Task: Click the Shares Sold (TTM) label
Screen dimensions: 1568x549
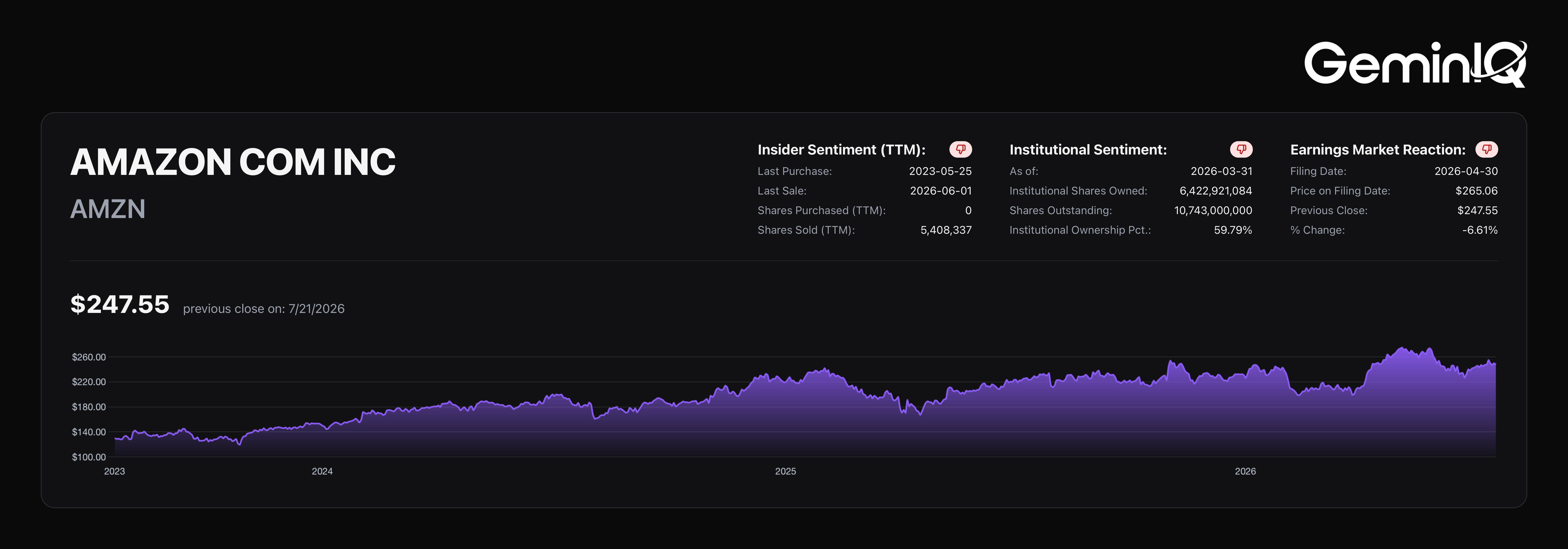Action: click(x=806, y=230)
